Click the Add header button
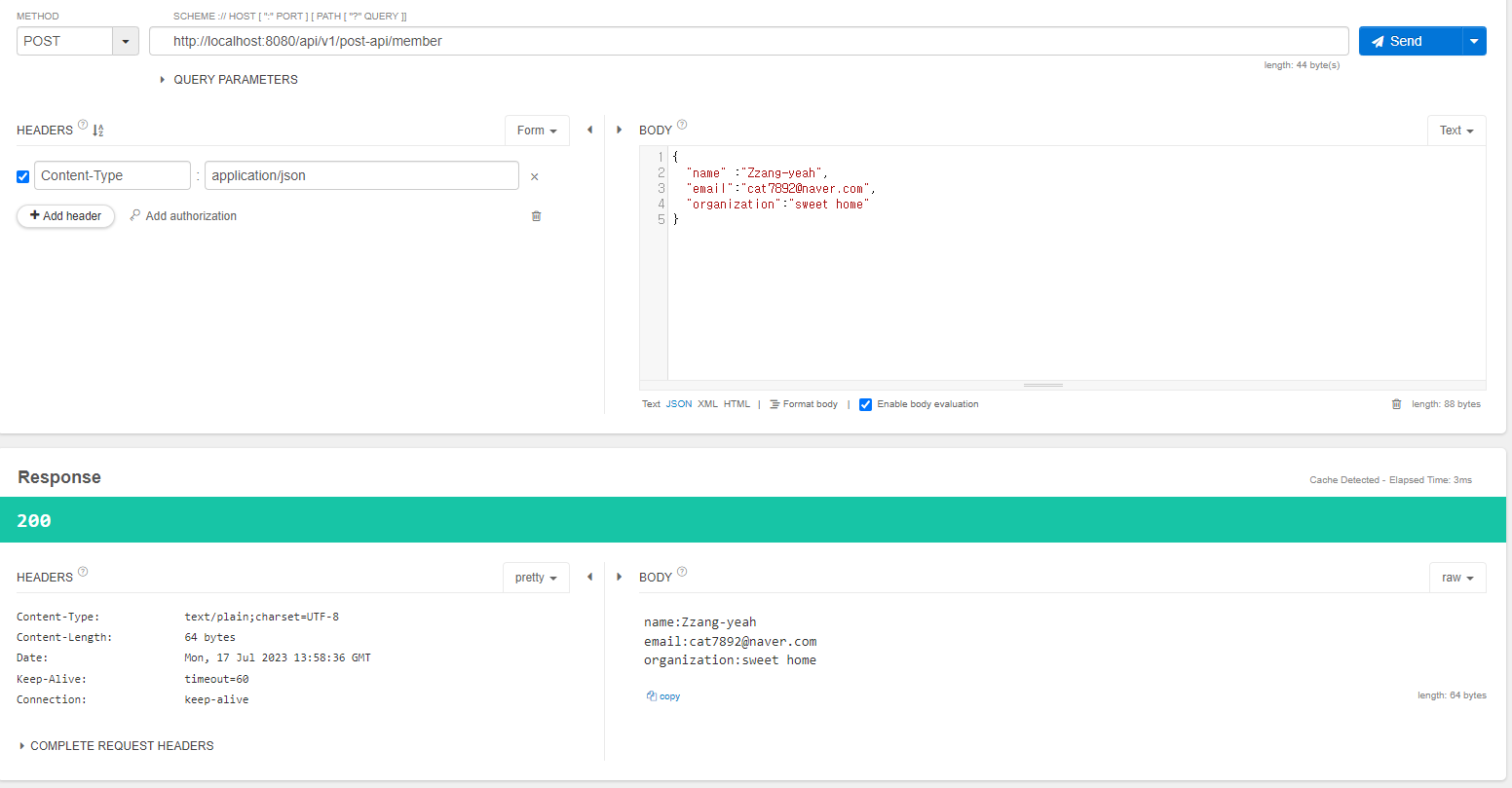 [66, 216]
